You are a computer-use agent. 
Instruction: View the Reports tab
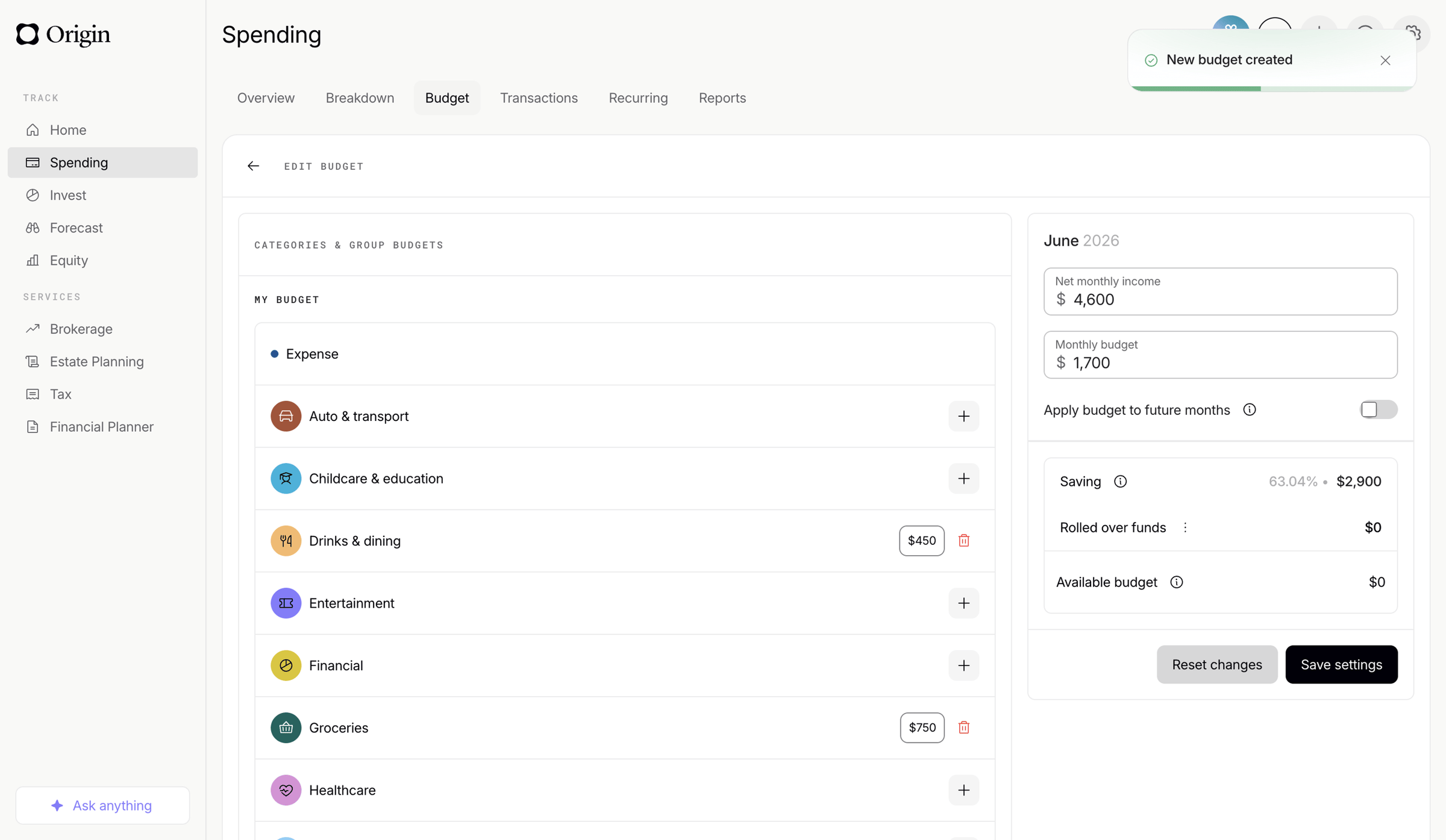[722, 98]
